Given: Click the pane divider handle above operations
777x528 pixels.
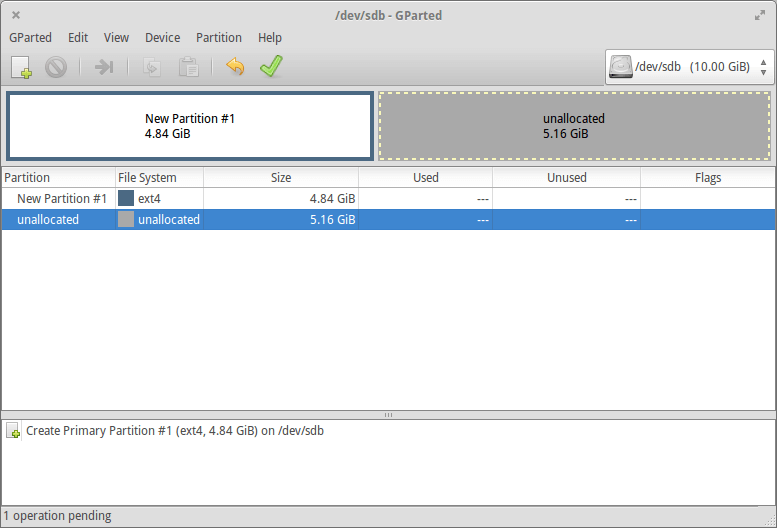Looking at the screenshot, I should (x=388, y=414).
